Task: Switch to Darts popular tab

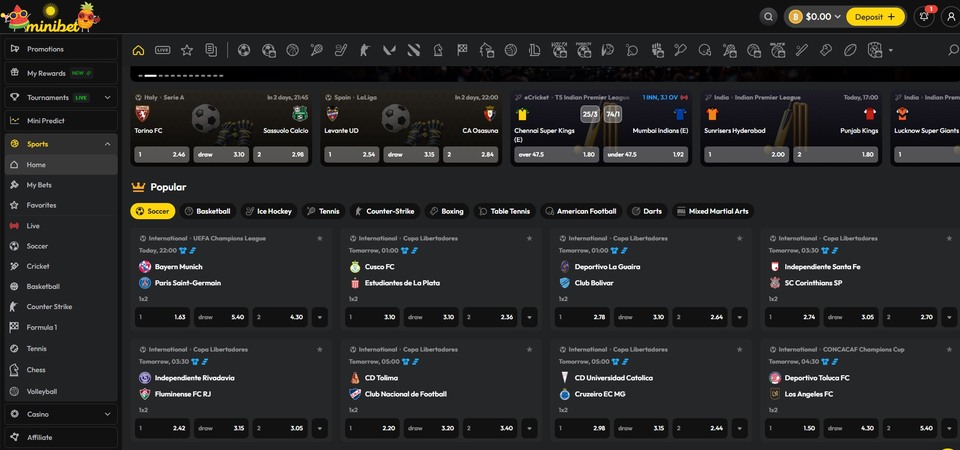Action: click(x=647, y=211)
